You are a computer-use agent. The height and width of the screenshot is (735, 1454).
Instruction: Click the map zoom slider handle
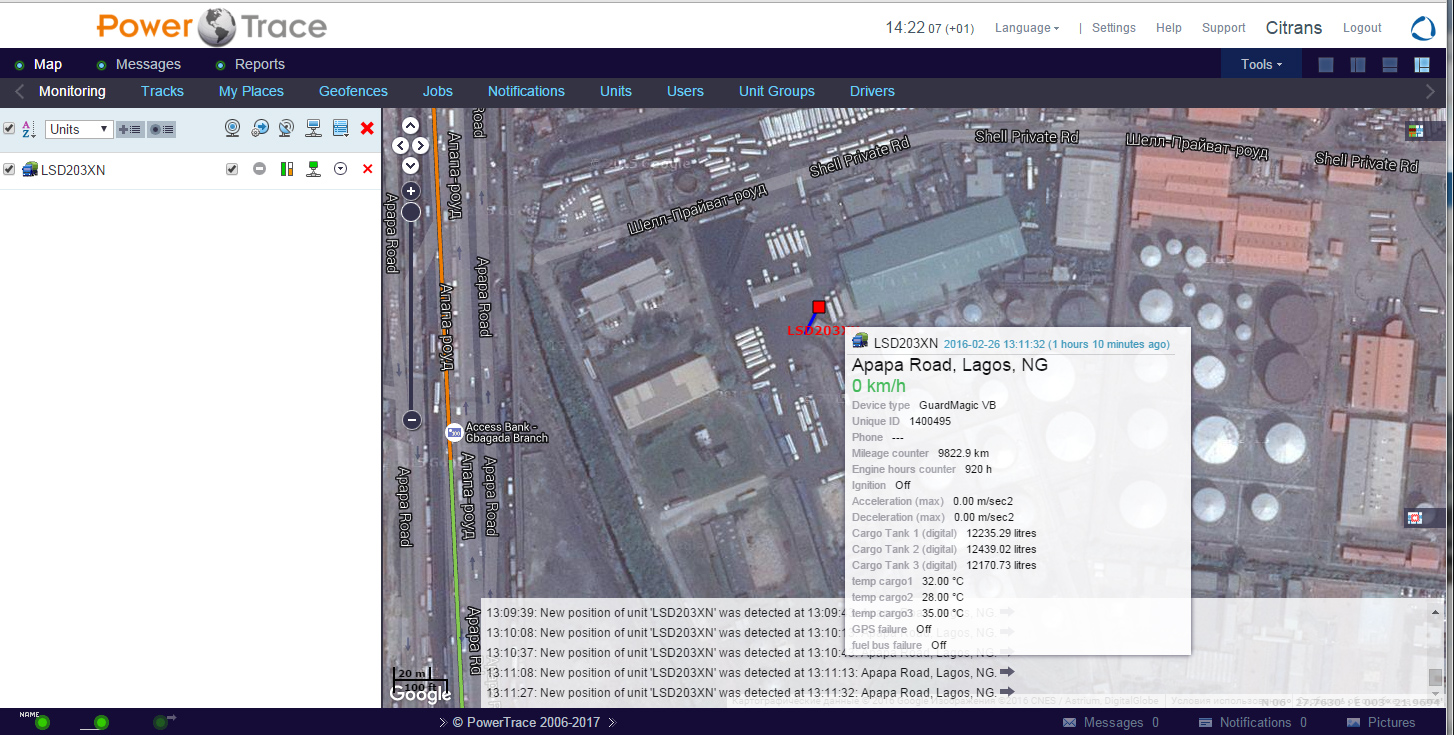click(x=411, y=212)
